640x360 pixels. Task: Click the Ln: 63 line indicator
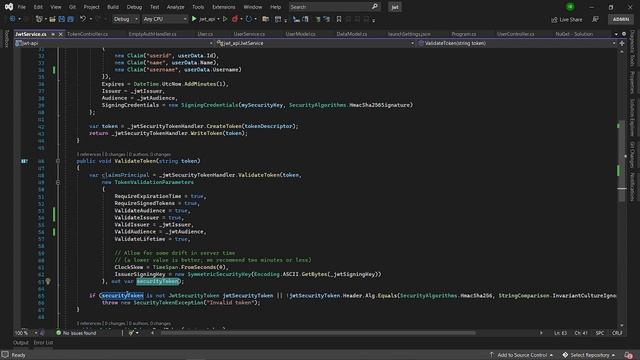click(560, 333)
